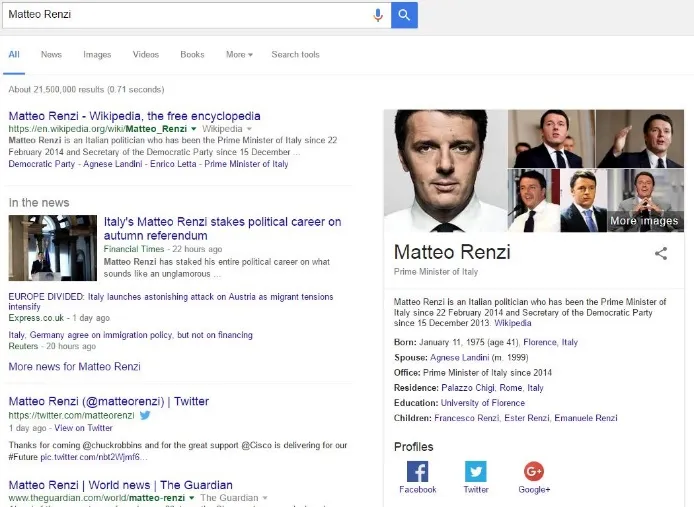694x507 pixels.
Task: Follow the Democratic Party sitelink
Action: pos(42,164)
